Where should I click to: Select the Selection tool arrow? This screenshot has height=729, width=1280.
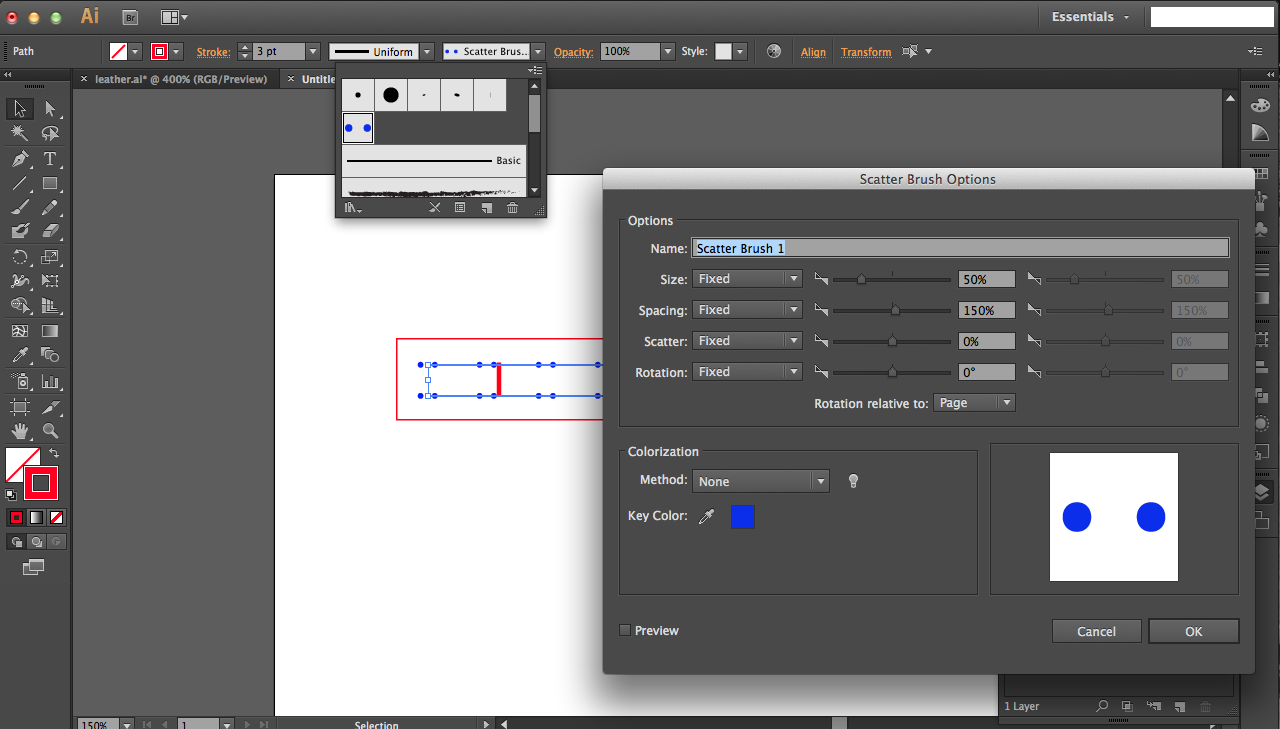coord(20,109)
